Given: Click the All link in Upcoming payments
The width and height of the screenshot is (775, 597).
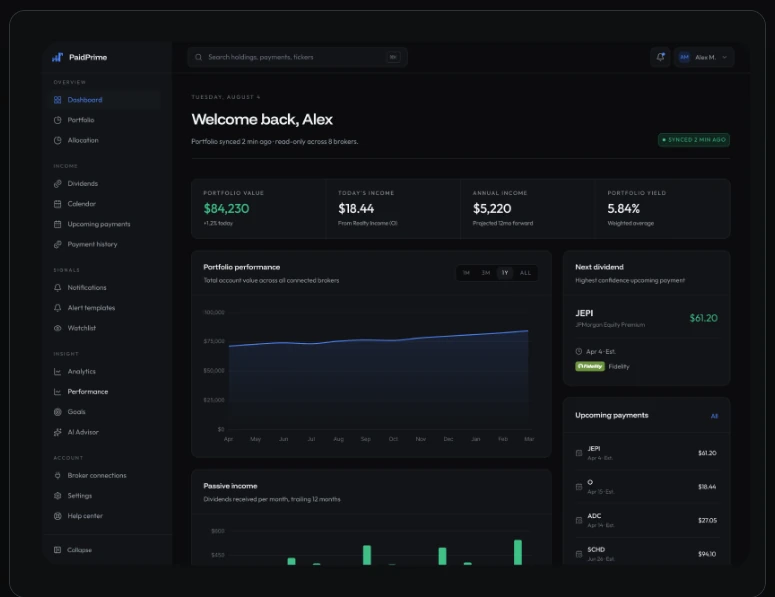Looking at the screenshot, I should pyautogui.click(x=714, y=416).
